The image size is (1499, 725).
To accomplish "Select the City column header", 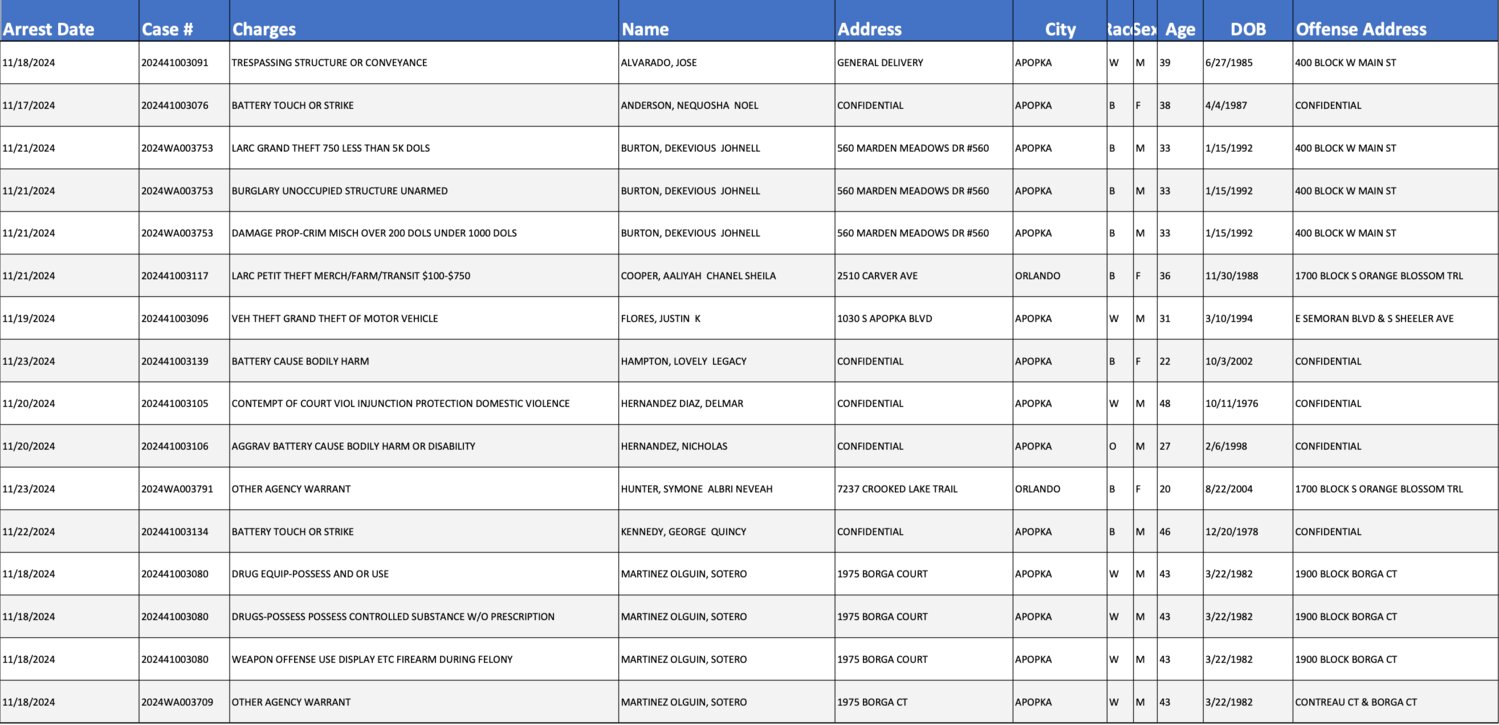I will pos(1059,20).
